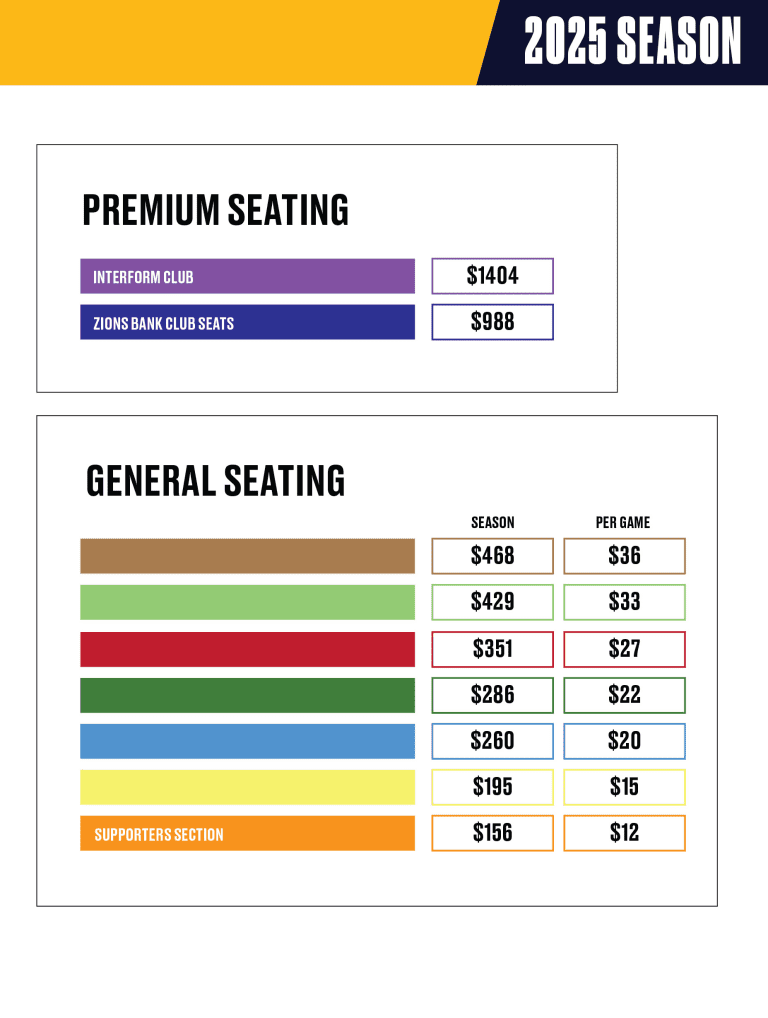Select the brown general seating bar

247,556
